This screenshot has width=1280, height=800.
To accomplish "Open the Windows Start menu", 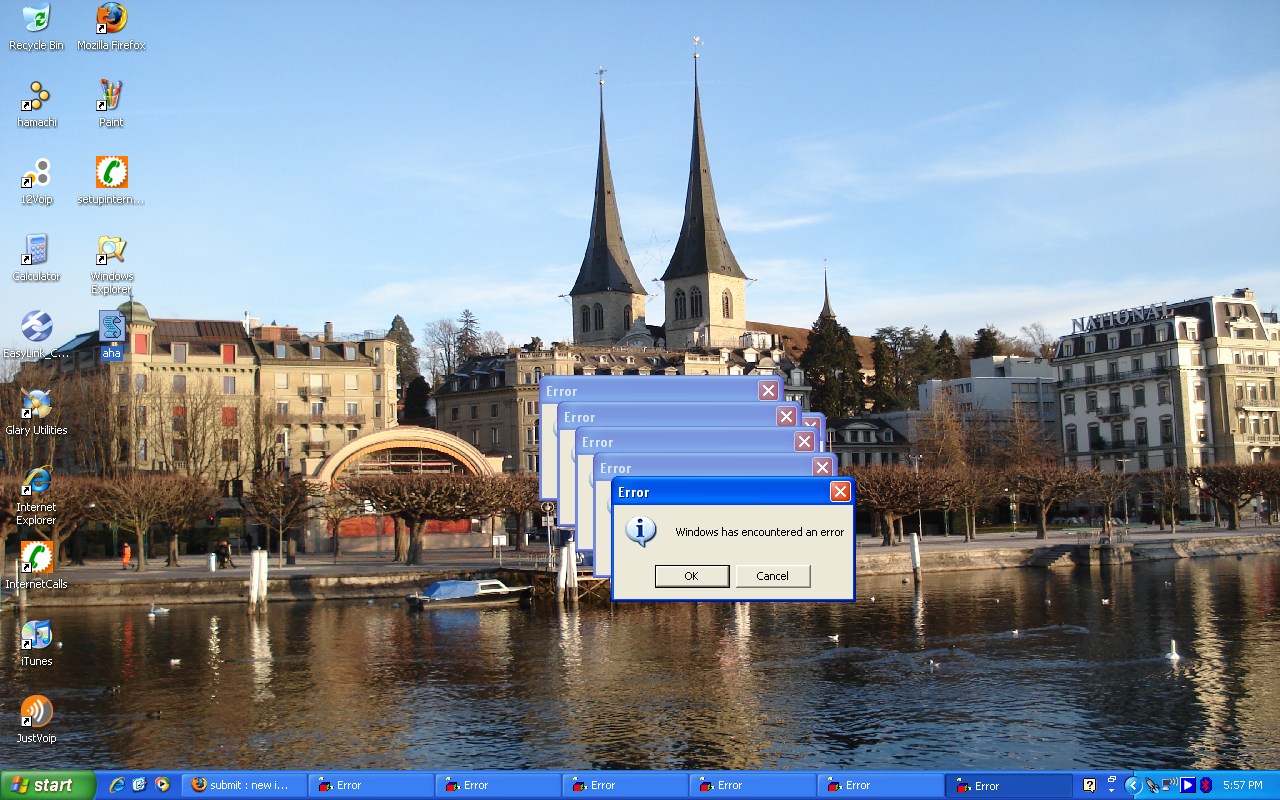I will [x=48, y=785].
